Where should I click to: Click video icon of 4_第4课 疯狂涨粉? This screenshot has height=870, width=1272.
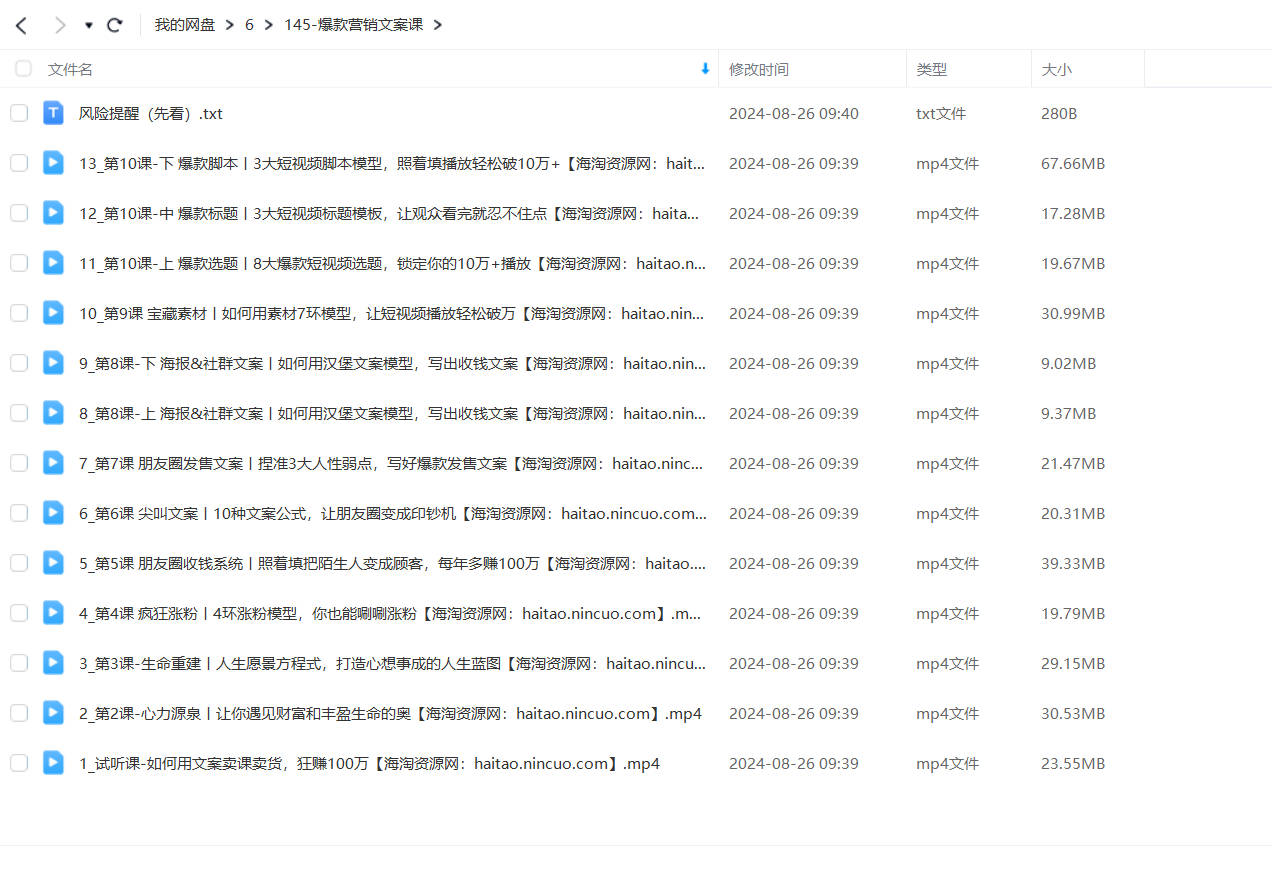[53, 613]
